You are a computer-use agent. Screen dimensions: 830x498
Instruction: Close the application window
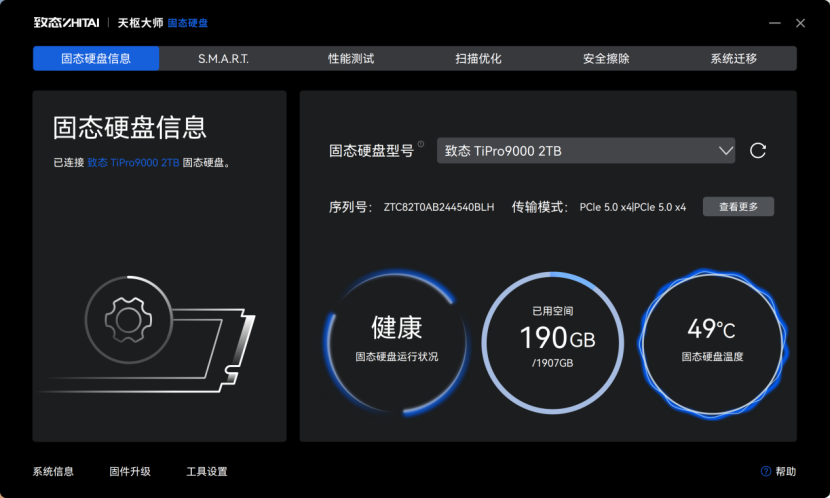800,22
